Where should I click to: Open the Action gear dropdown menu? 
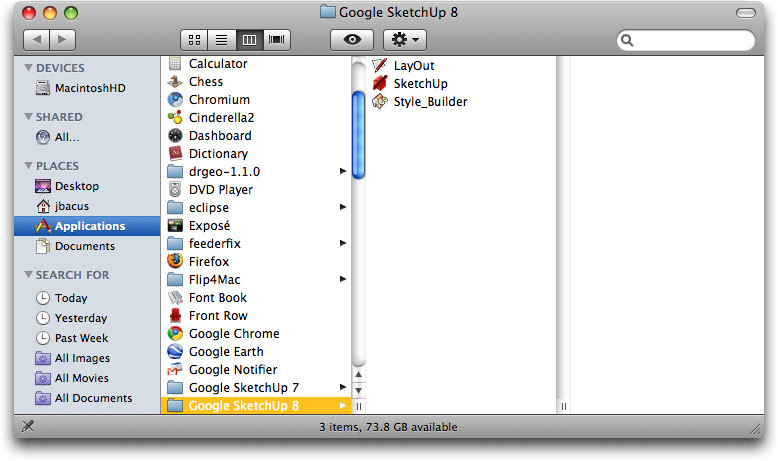click(405, 40)
